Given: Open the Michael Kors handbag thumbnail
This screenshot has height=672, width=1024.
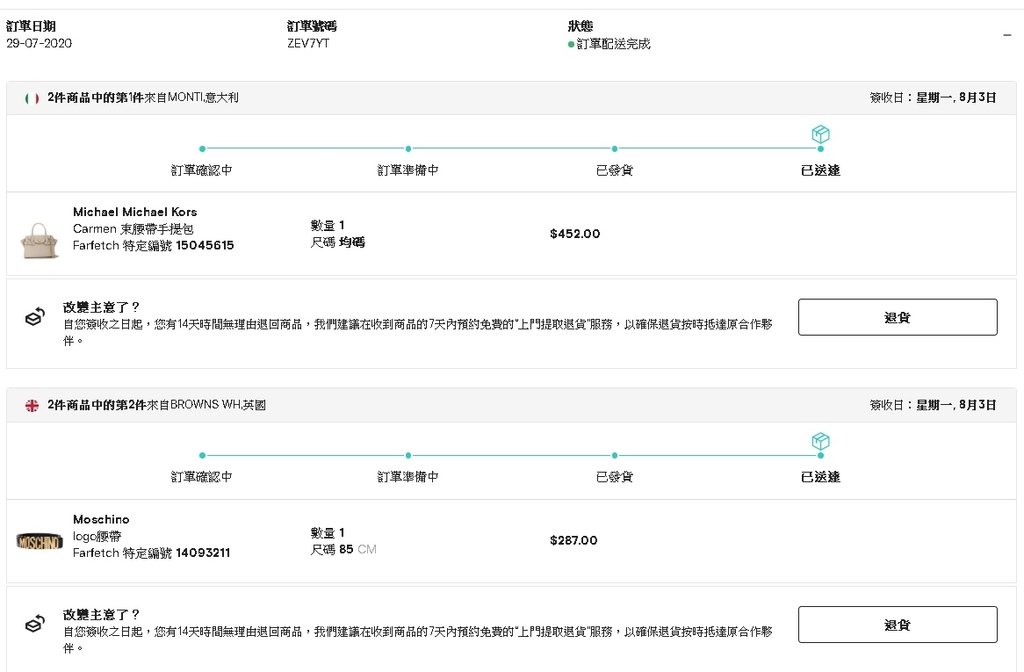Looking at the screenshot, I should pyautogui.click(x=39, y=240).
